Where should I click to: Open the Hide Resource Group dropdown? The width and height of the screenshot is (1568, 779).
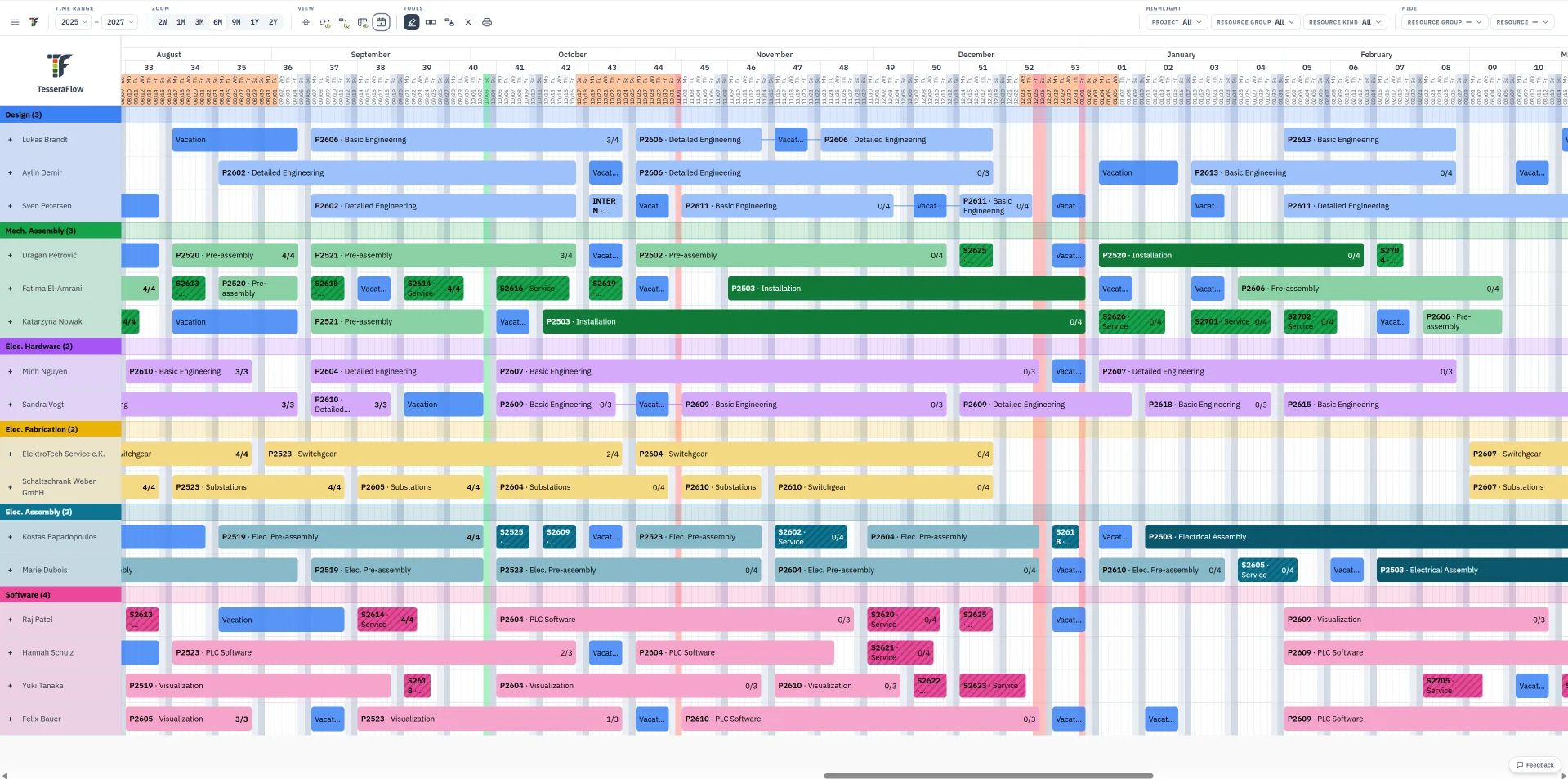tap(1445, 22)
